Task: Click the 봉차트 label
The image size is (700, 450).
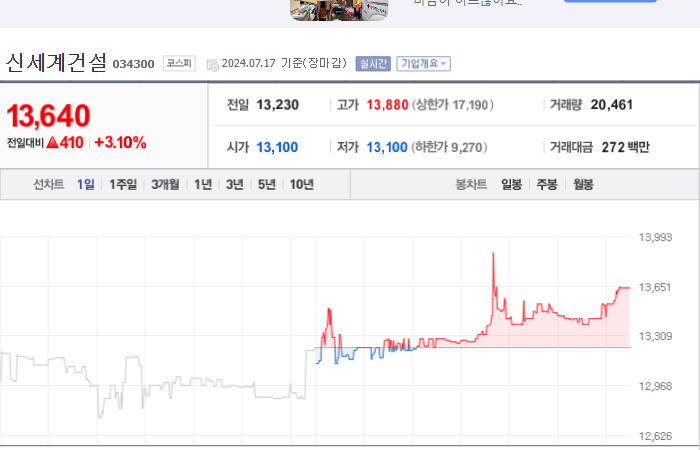Action: tap(471, 184)
